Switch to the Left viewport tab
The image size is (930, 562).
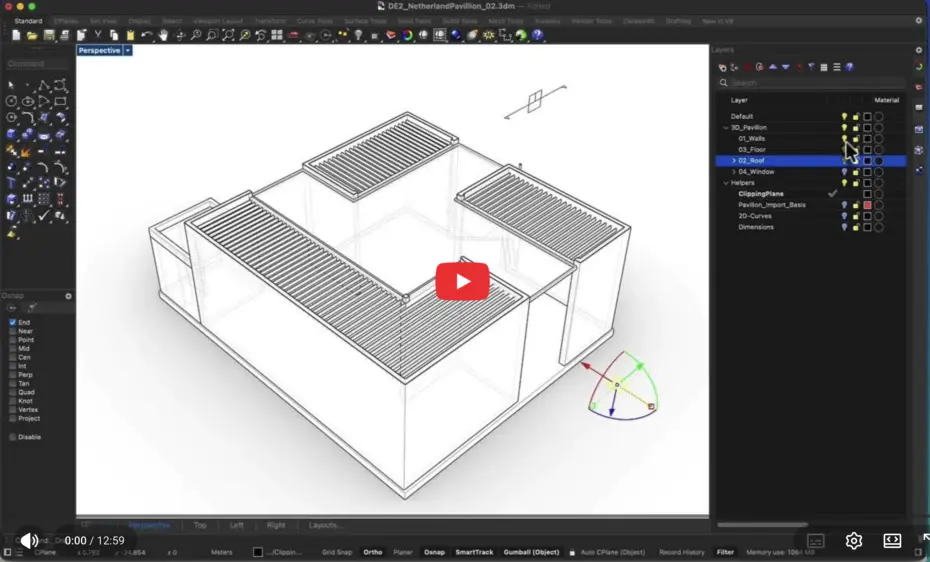tap(236, 525)
